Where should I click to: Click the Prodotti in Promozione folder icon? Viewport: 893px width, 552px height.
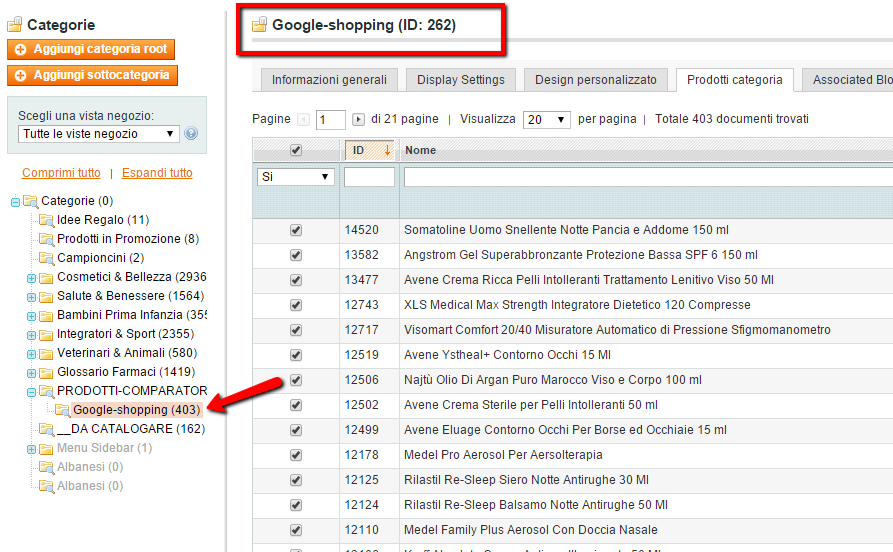45,239
